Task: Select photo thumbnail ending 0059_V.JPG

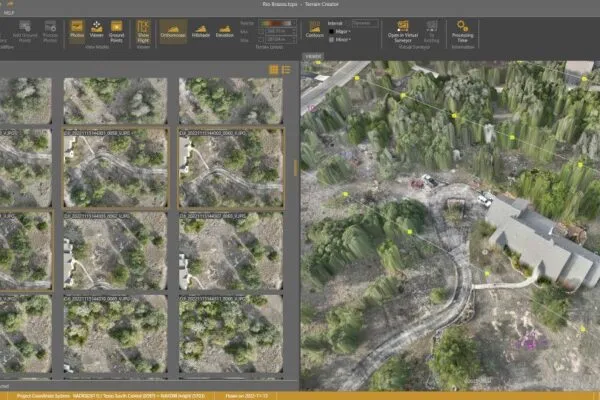Action: 115,168
